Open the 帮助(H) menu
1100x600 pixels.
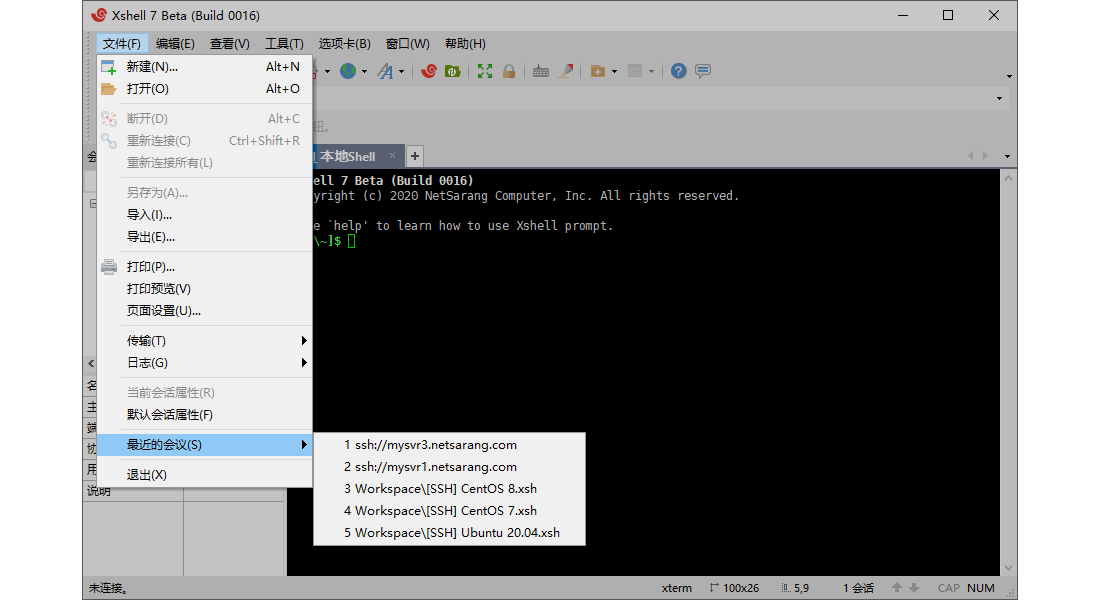(465, 44)
